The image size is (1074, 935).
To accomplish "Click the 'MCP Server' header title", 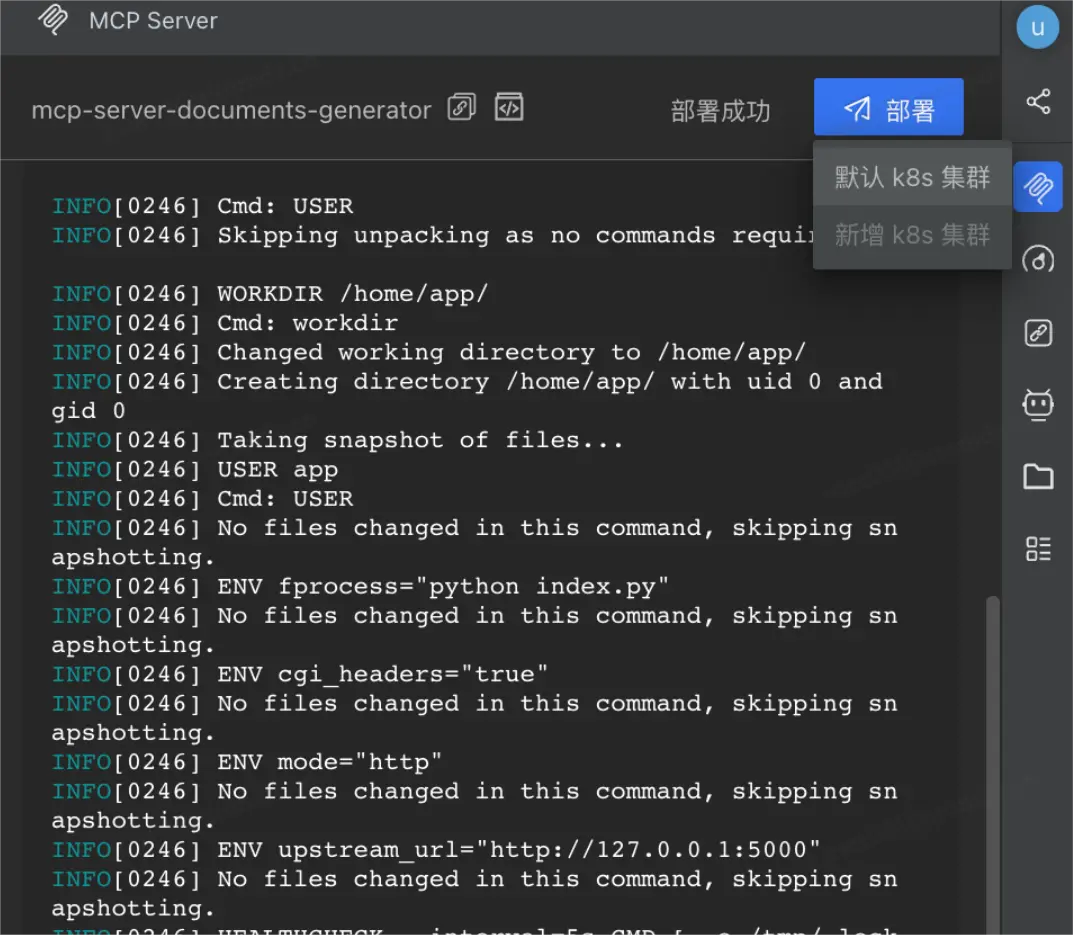I will [153, 21].
